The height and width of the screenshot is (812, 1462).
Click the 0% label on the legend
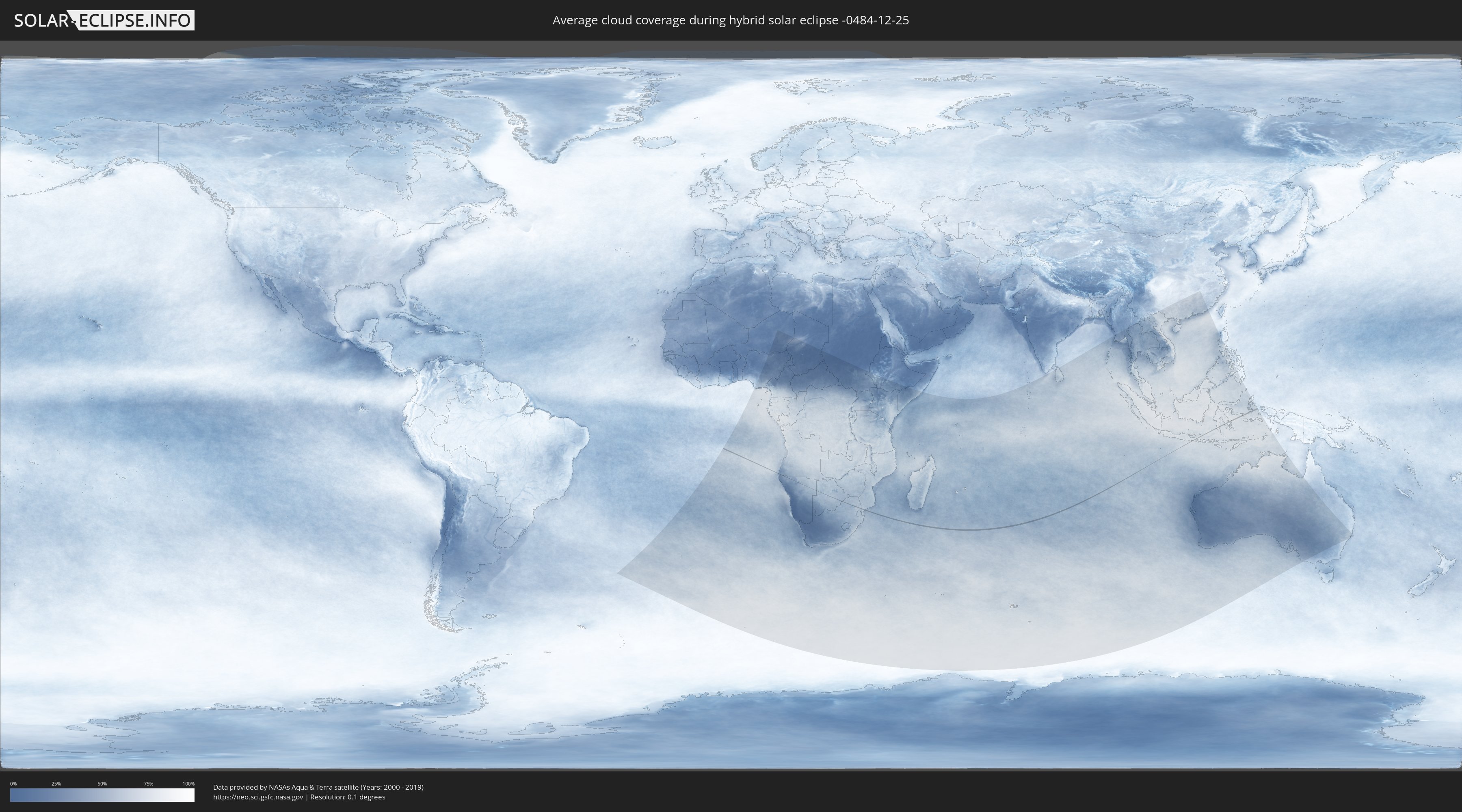coord(13,784)
